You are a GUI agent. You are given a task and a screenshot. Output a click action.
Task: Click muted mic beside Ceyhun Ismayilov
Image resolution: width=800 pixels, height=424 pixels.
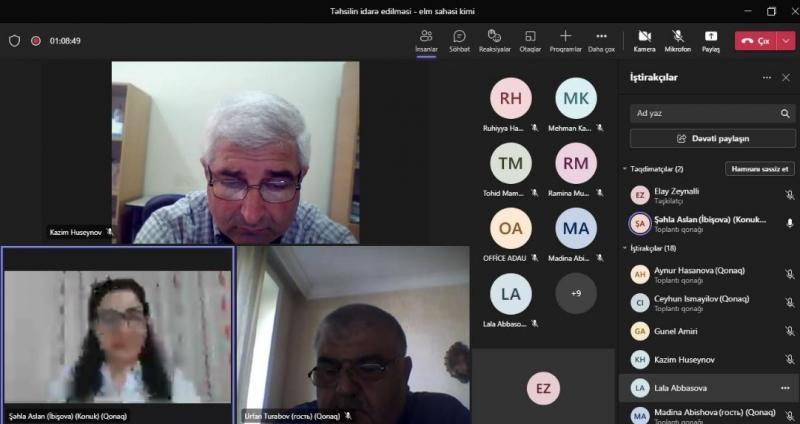pos(789,303)
